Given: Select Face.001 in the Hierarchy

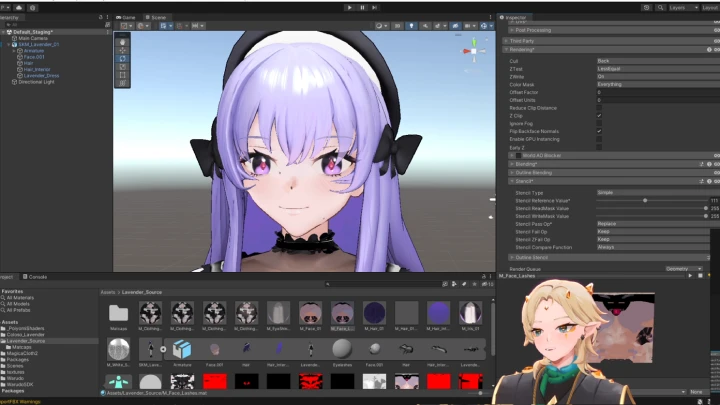Looking at the screenshot, I should (x=34, y=57).
